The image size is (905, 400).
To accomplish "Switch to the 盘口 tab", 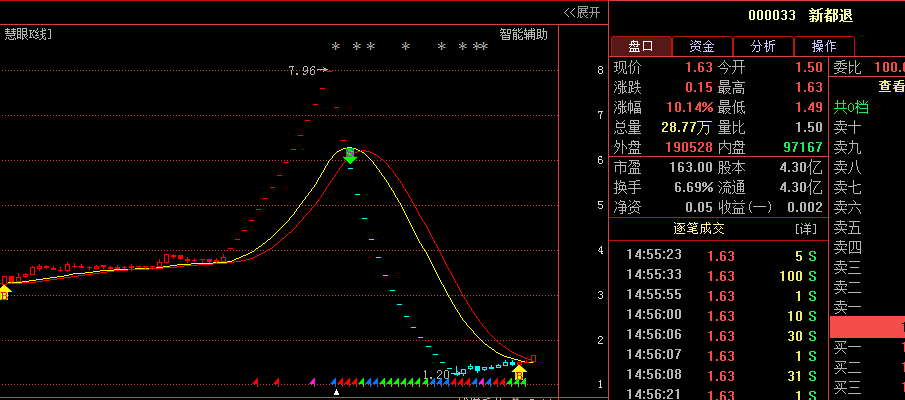I will coord(640,46).
